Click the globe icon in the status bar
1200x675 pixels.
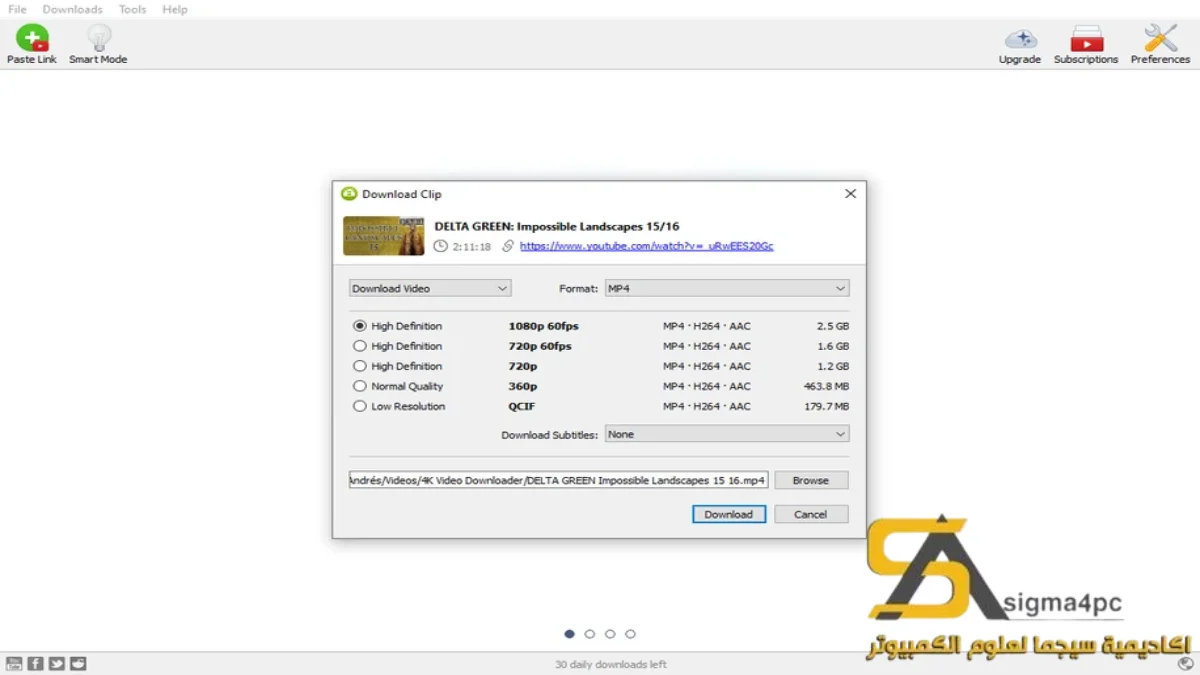(x=1186, y=663)
